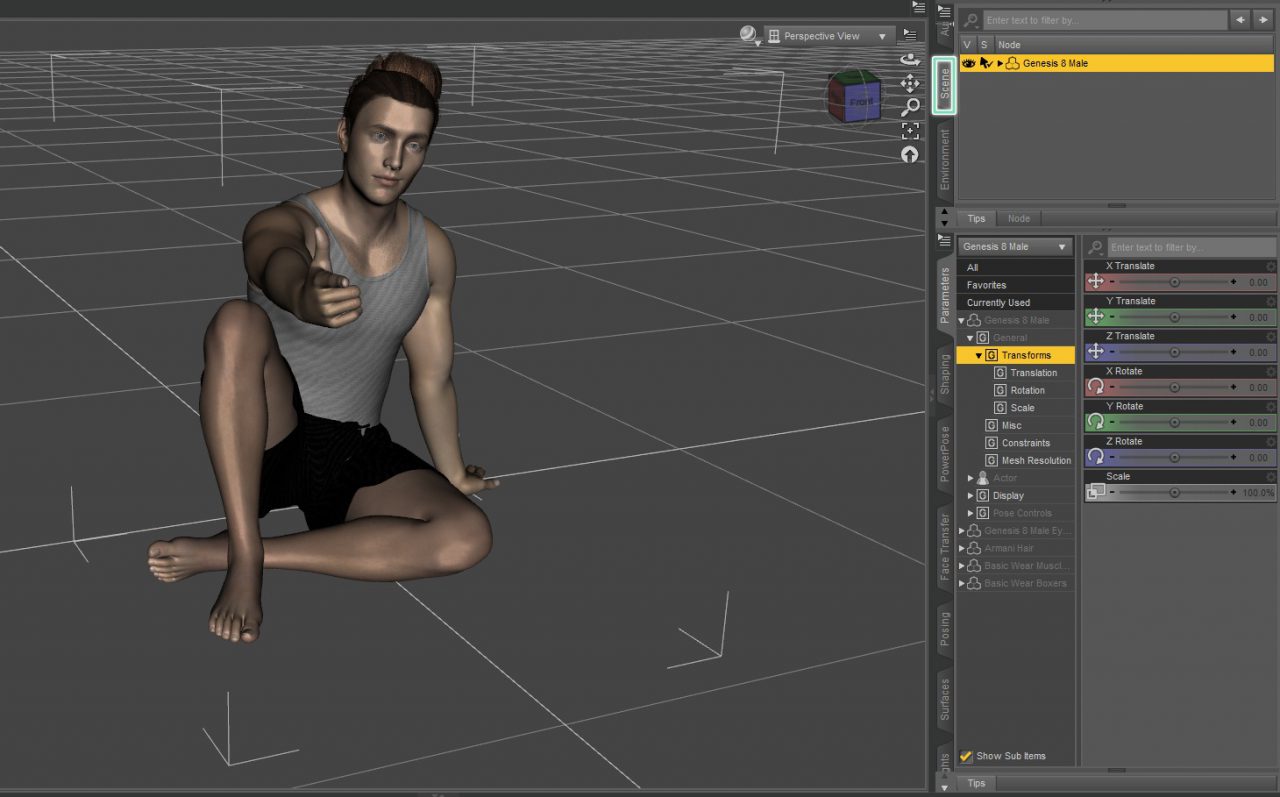Image resolution: width=1280 pixels, height=797 pixels.
Task: Enable the Show Sub Items checkbox
Action: coord(966,756)
